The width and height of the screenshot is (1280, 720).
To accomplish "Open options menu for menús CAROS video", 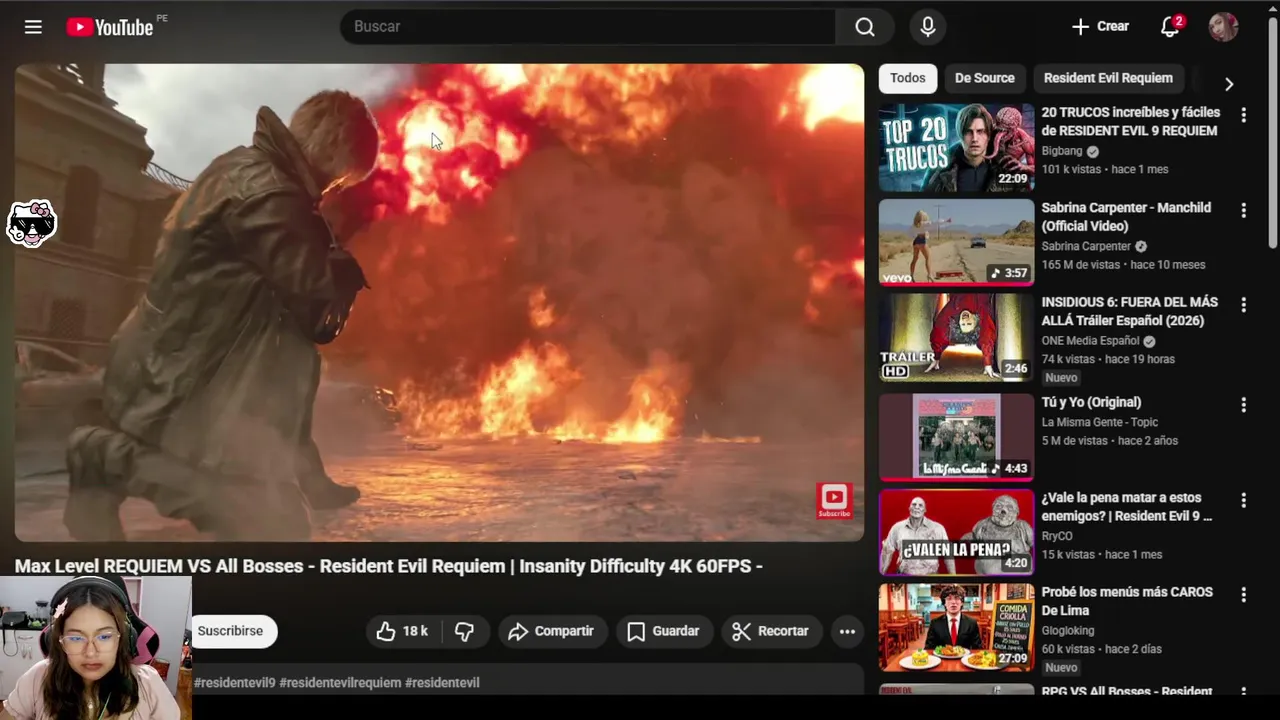I will click(1243, 595).
